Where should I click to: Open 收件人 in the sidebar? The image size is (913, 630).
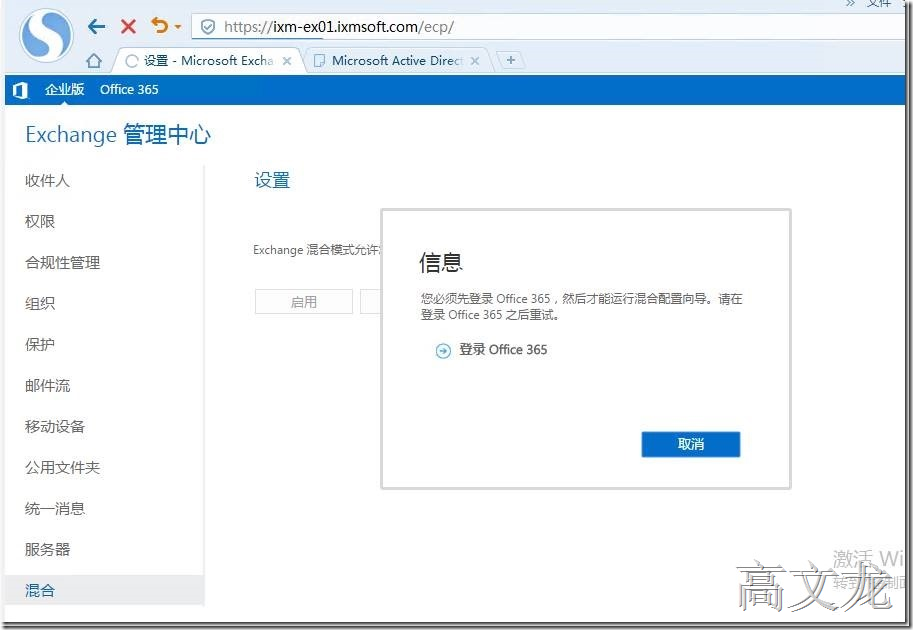point(47,180)
